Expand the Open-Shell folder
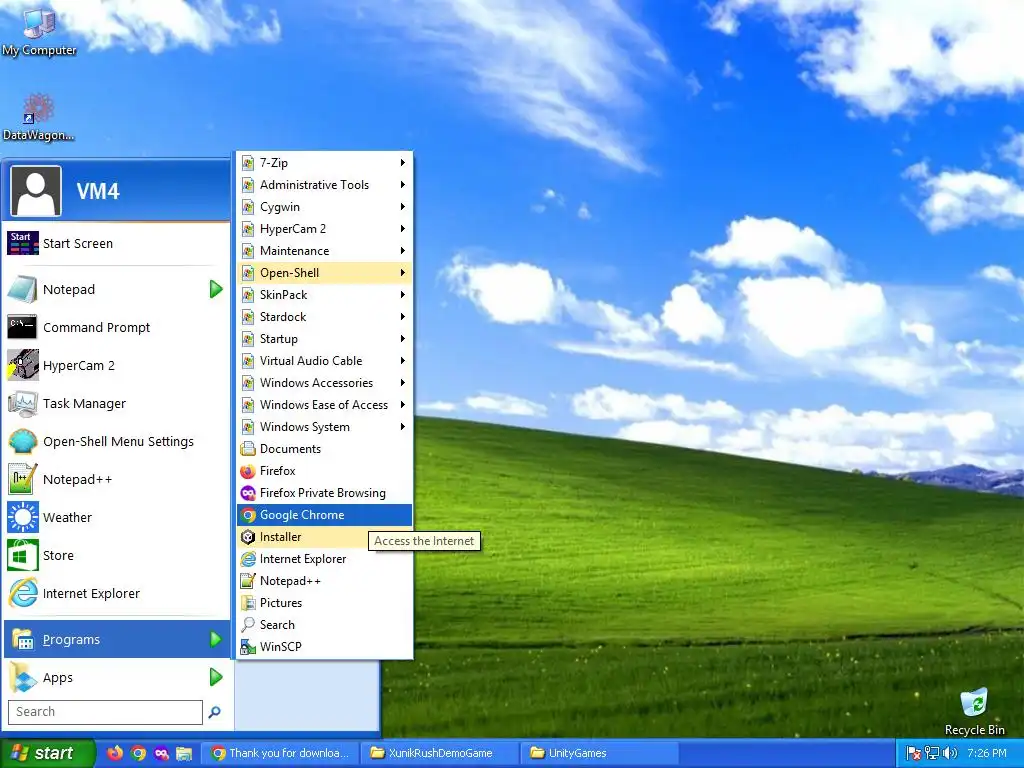 (x=325, y=272)
